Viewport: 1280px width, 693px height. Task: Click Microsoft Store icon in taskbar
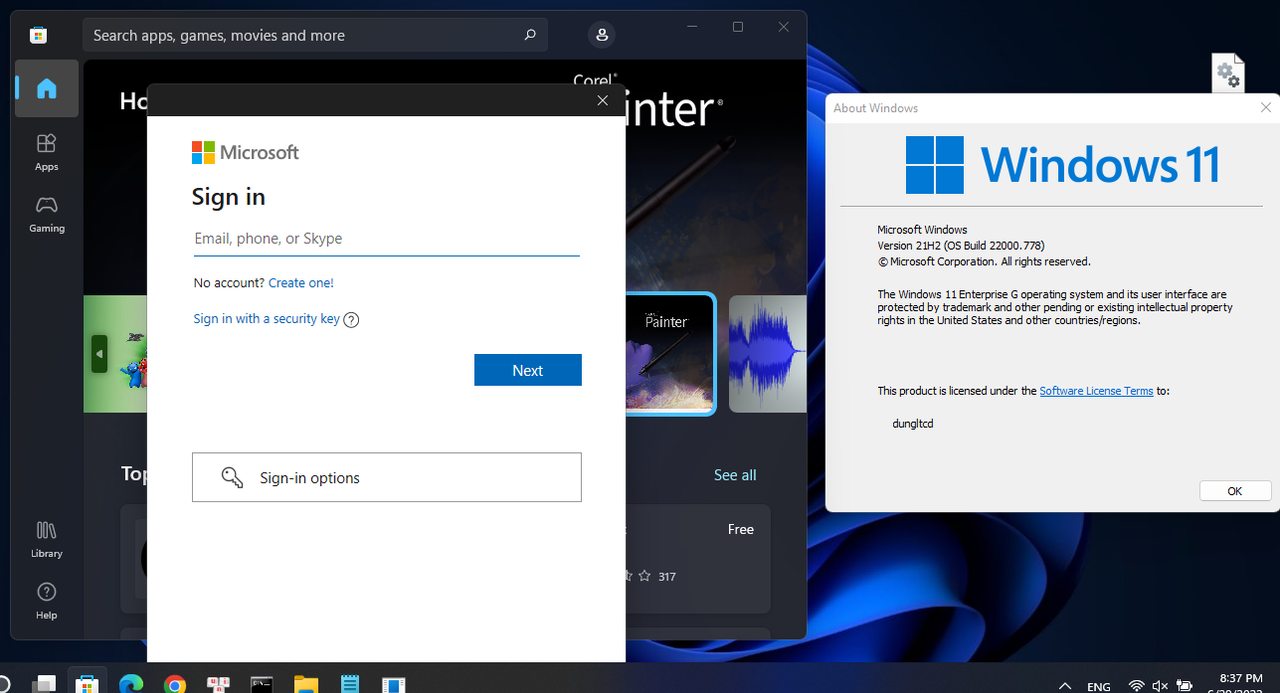pos(87,685)
